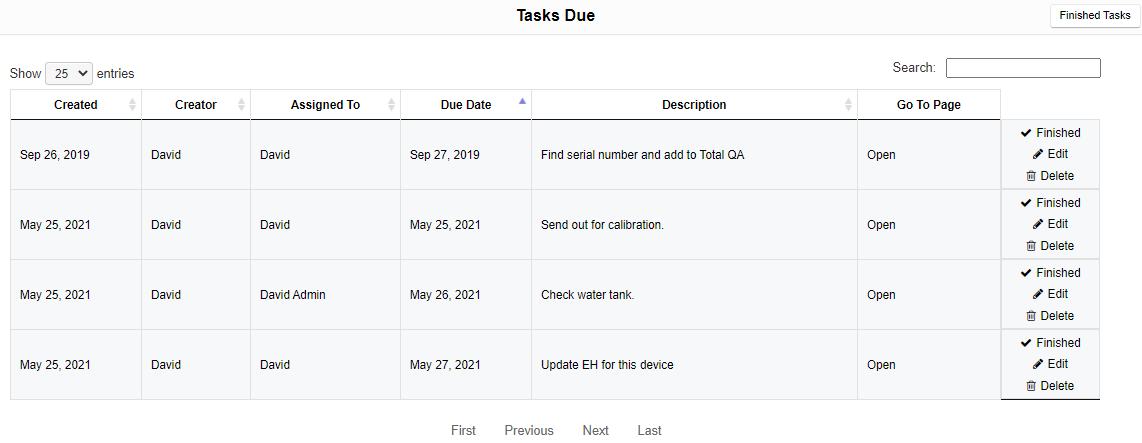Jump to the Last page
1142x443 pixels.
pos(649,430)
